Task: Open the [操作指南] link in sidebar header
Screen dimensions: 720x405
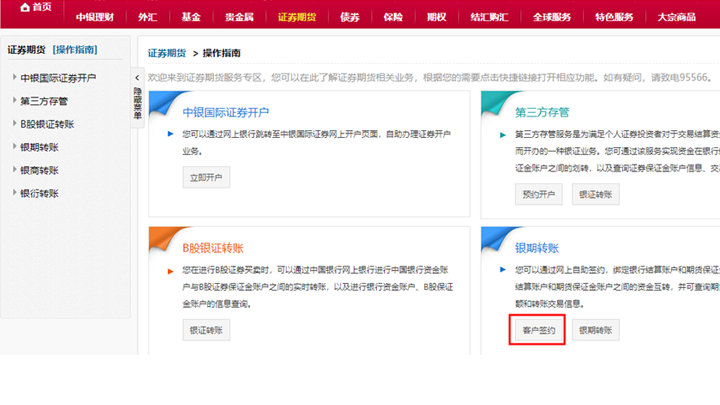Action: pos(76,49)
